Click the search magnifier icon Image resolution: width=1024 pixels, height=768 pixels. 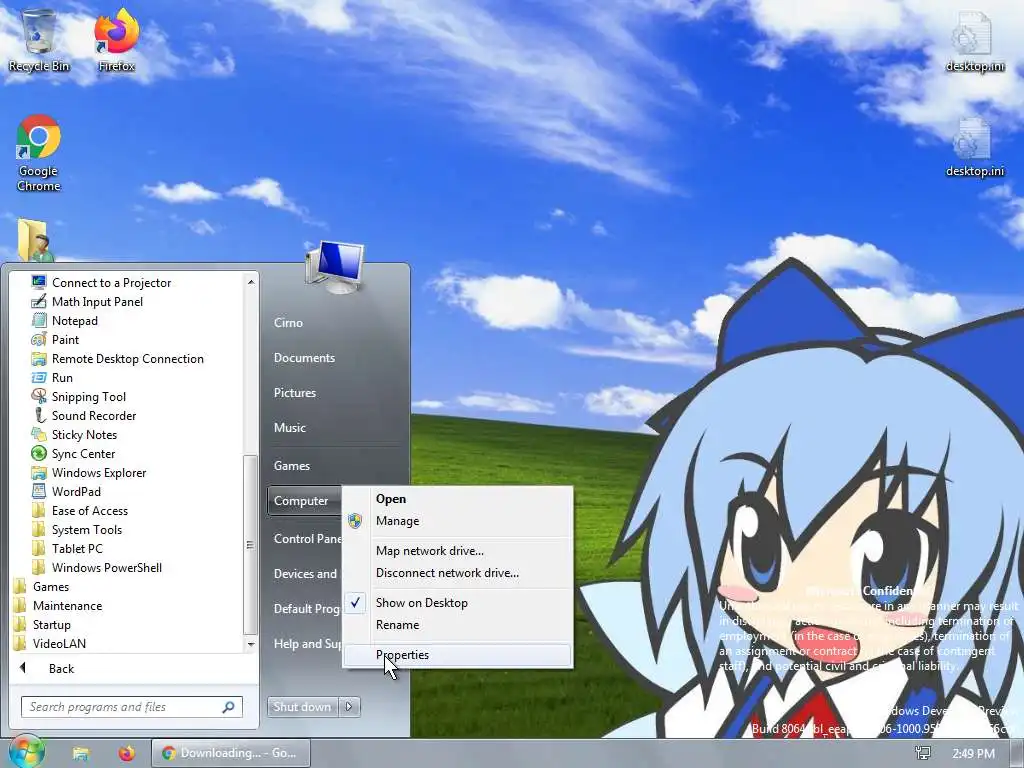[x=228, y=707]
